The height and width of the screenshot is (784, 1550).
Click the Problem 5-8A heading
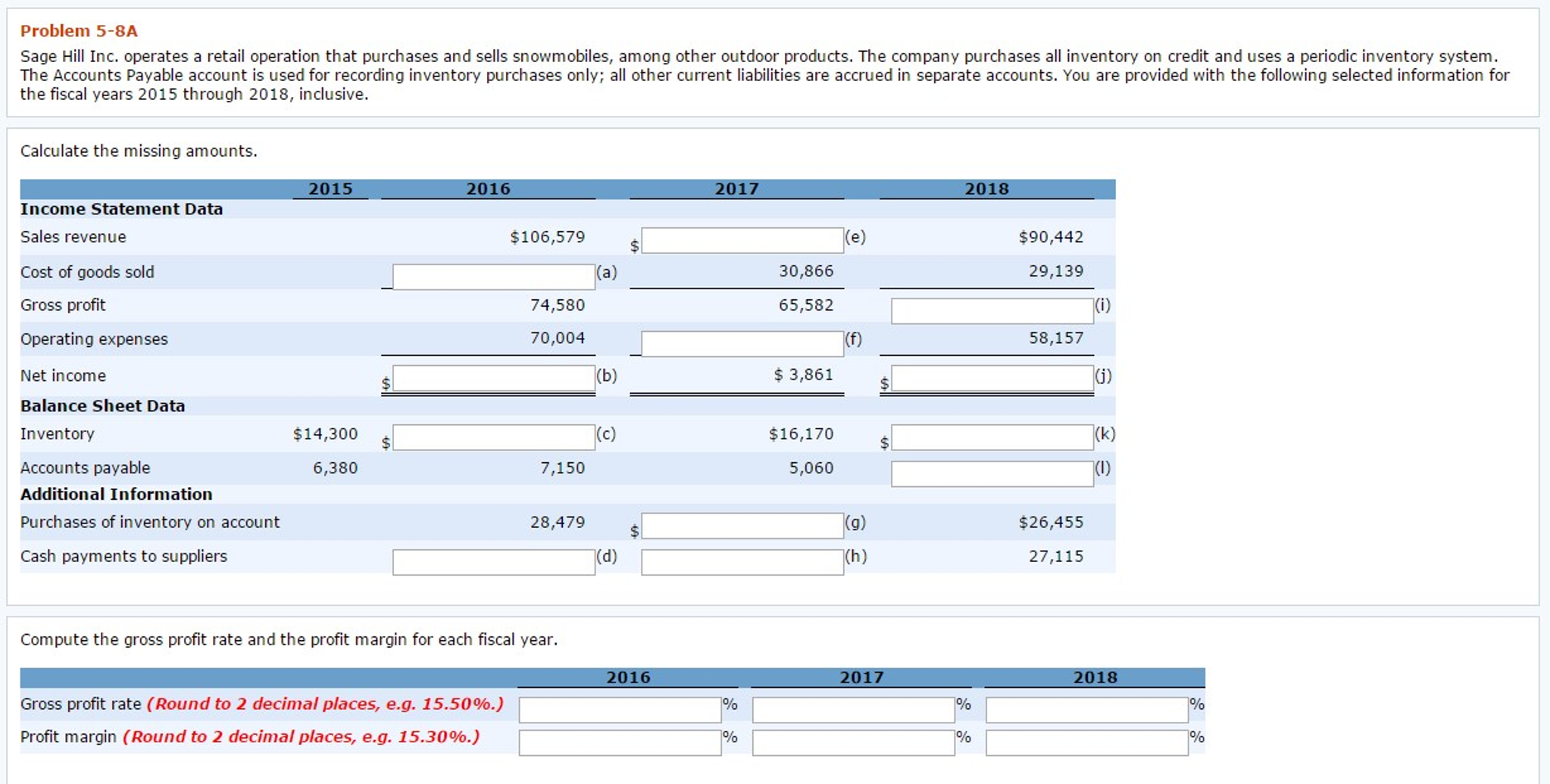coord(79,31)
